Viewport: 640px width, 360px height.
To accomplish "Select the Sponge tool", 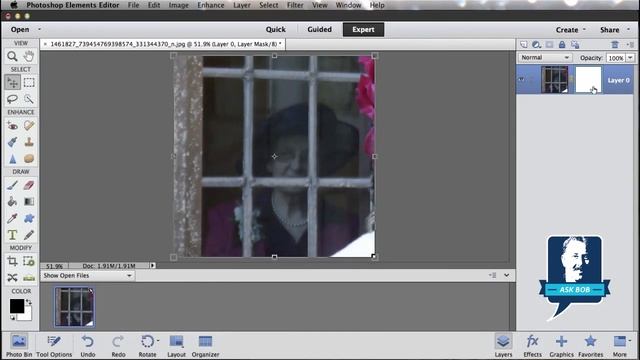I will (29, 158).
